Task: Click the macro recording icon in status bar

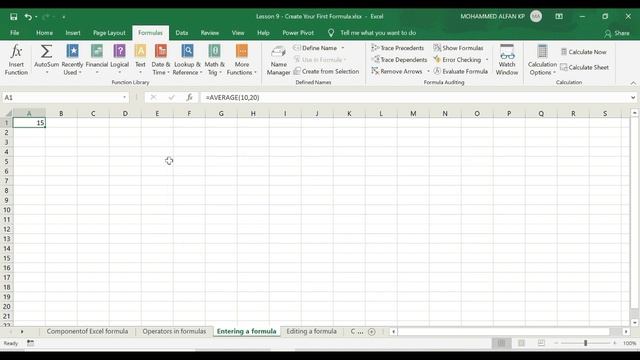Action: (31, 343)
